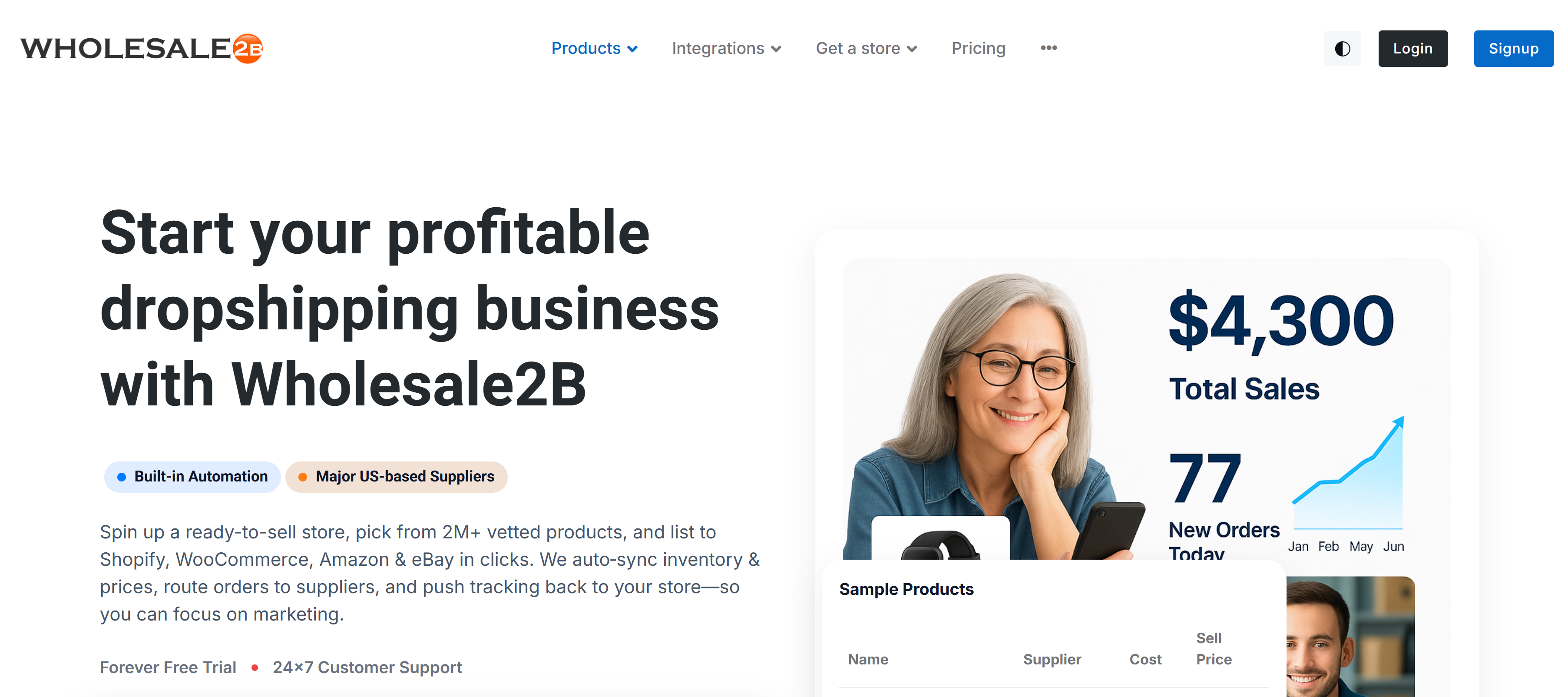The image size is (1568, 697).
Task: Click the smiling woman hero photo
Action: tap(998, 402)
